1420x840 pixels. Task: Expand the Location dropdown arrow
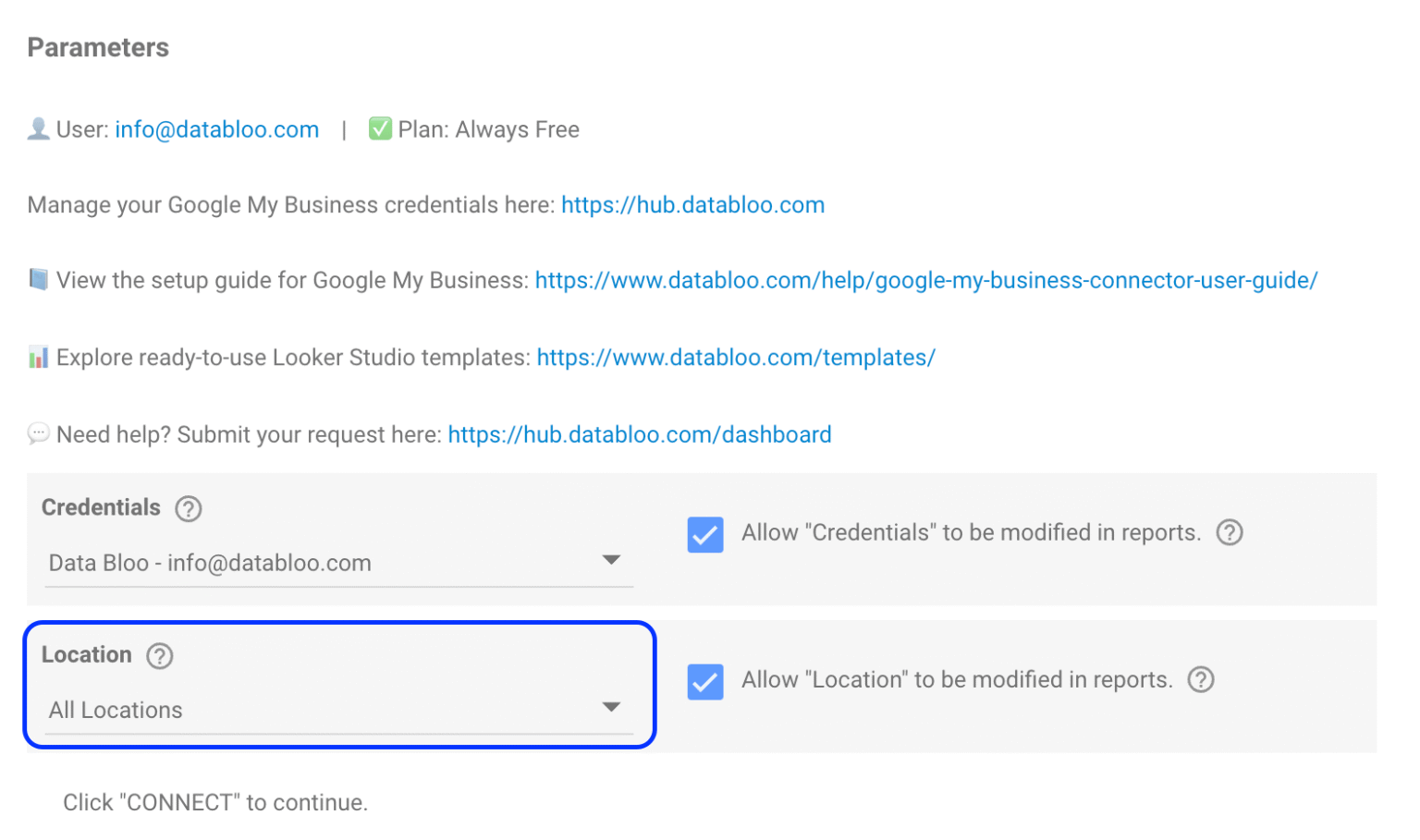point(611,707)
